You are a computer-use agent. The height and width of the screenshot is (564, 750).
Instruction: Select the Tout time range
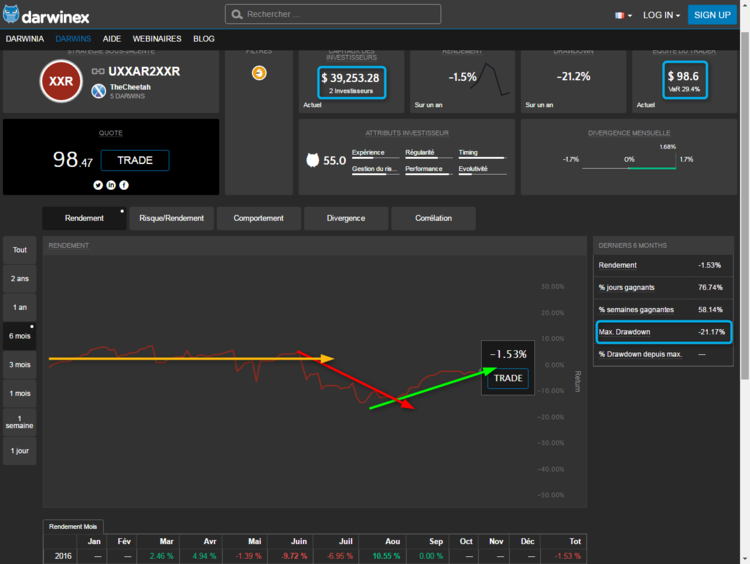click(x=20, y=250)
